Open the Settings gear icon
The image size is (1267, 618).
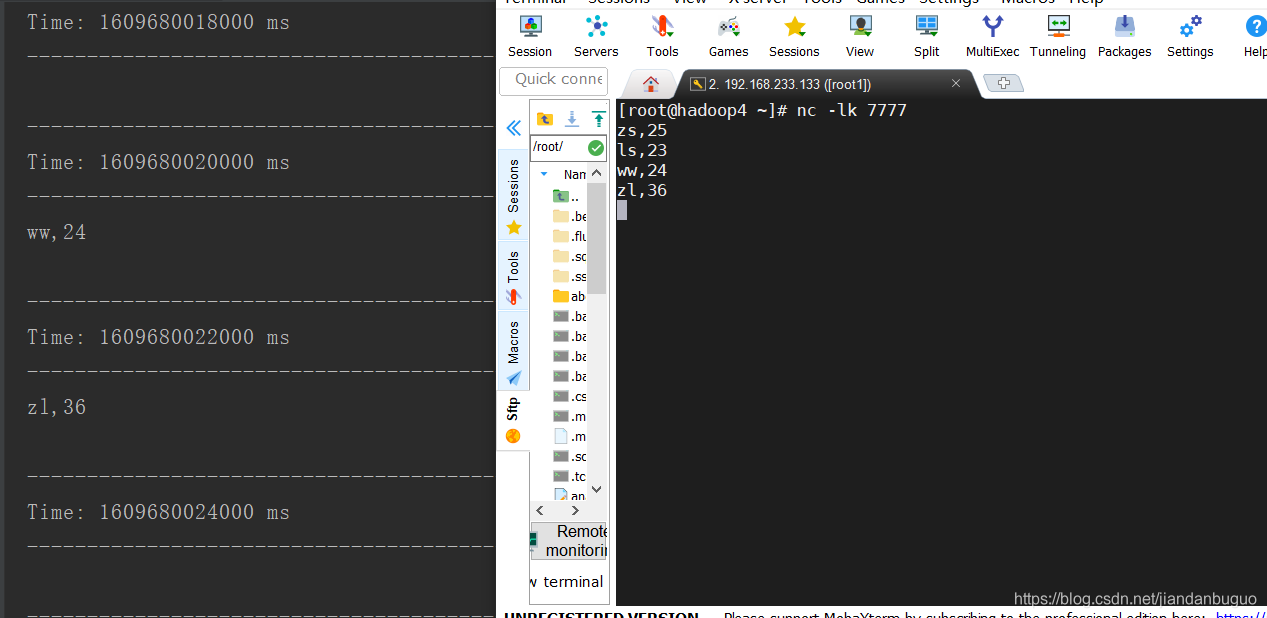point(1190,36)
